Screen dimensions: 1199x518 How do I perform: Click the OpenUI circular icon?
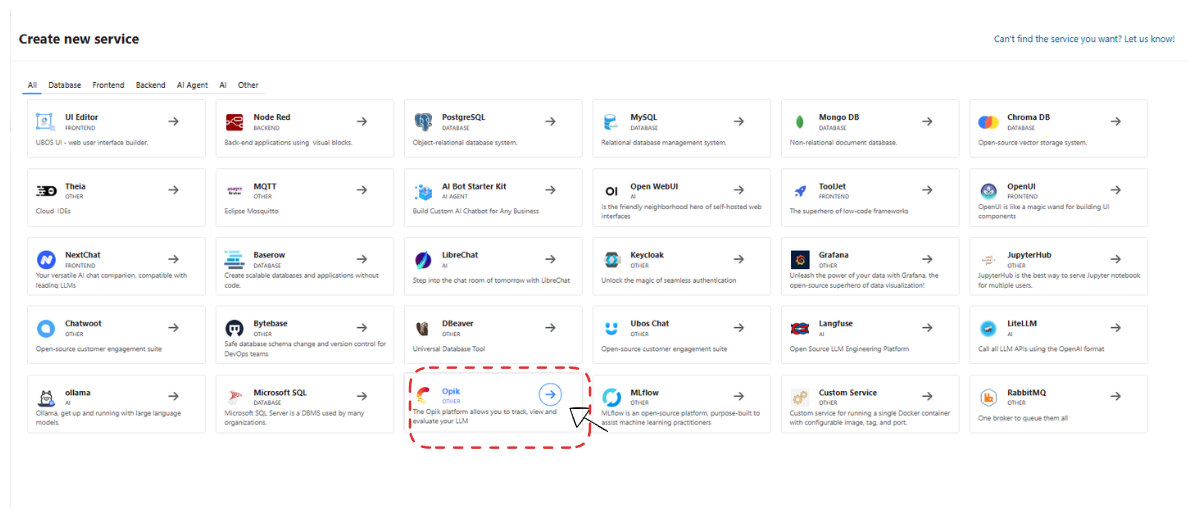click(988, 191)
